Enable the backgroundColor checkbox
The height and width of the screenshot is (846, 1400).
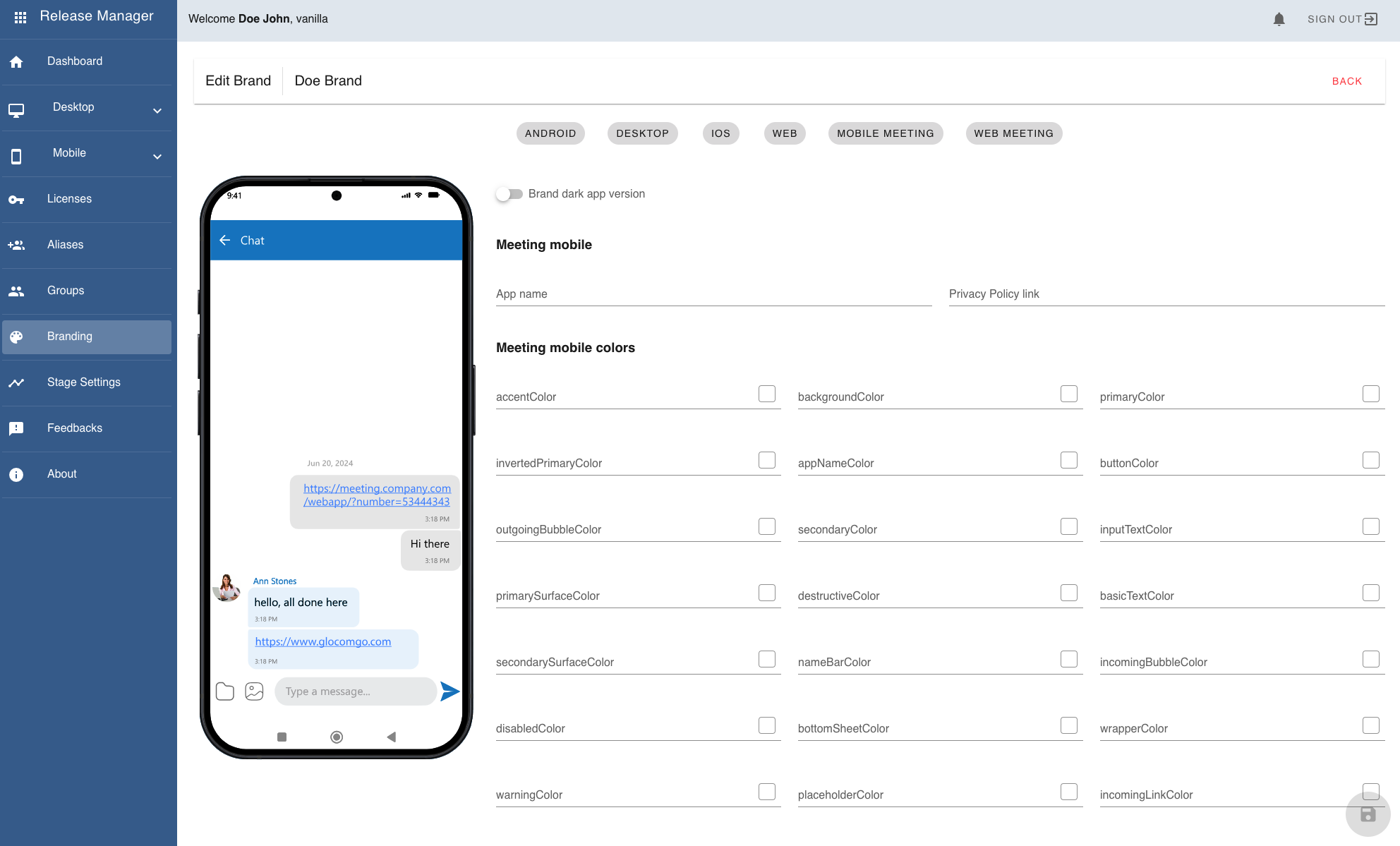pos(1068,393)
